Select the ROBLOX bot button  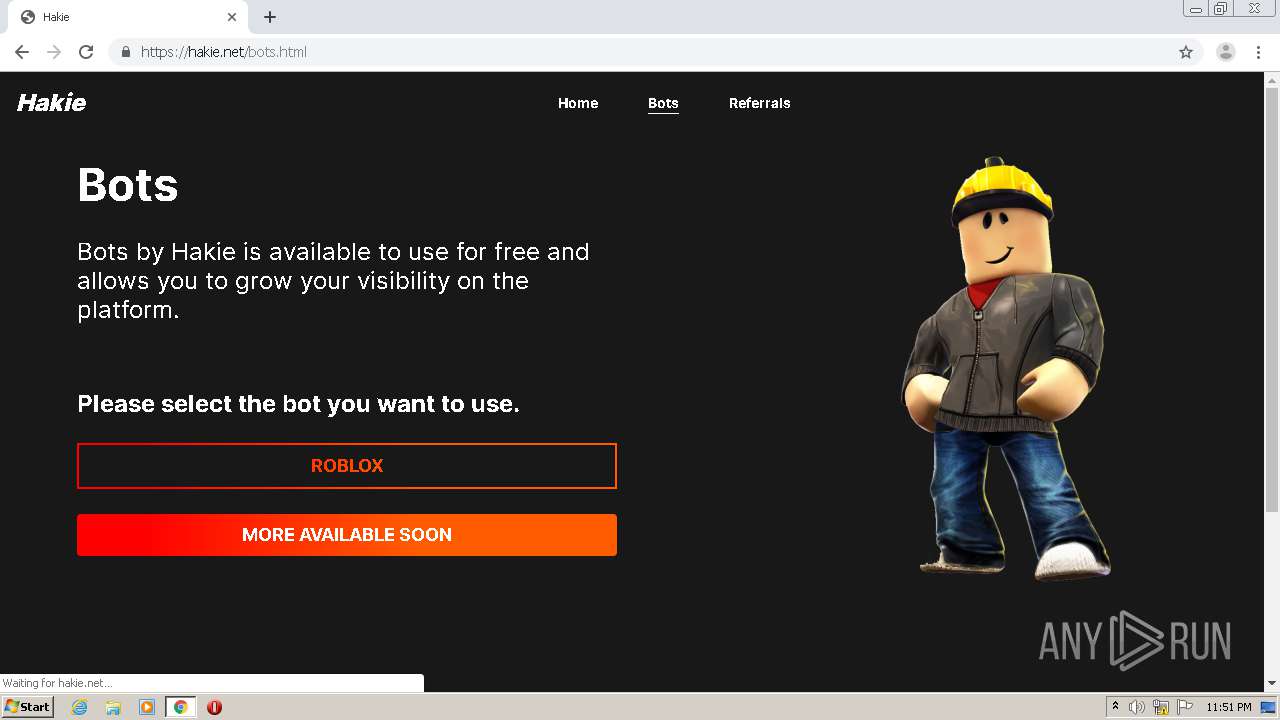click(x=347, y=466)
